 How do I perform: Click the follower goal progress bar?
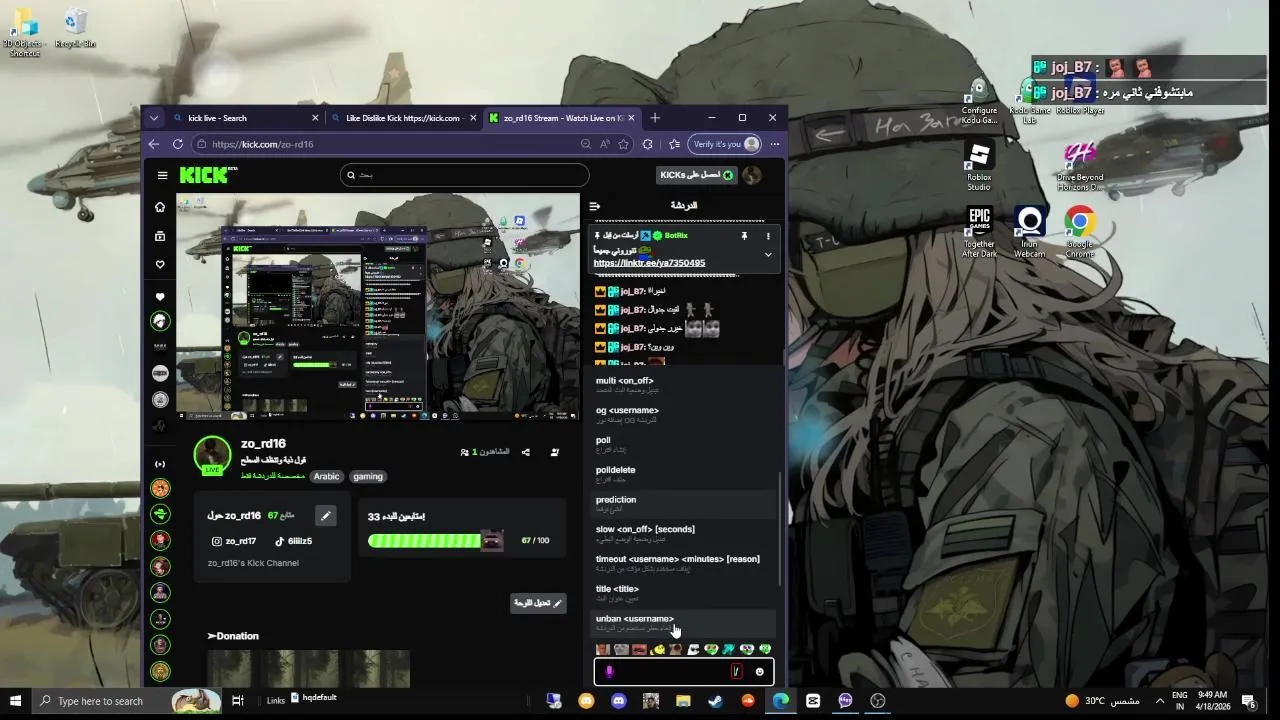(435, 541)
